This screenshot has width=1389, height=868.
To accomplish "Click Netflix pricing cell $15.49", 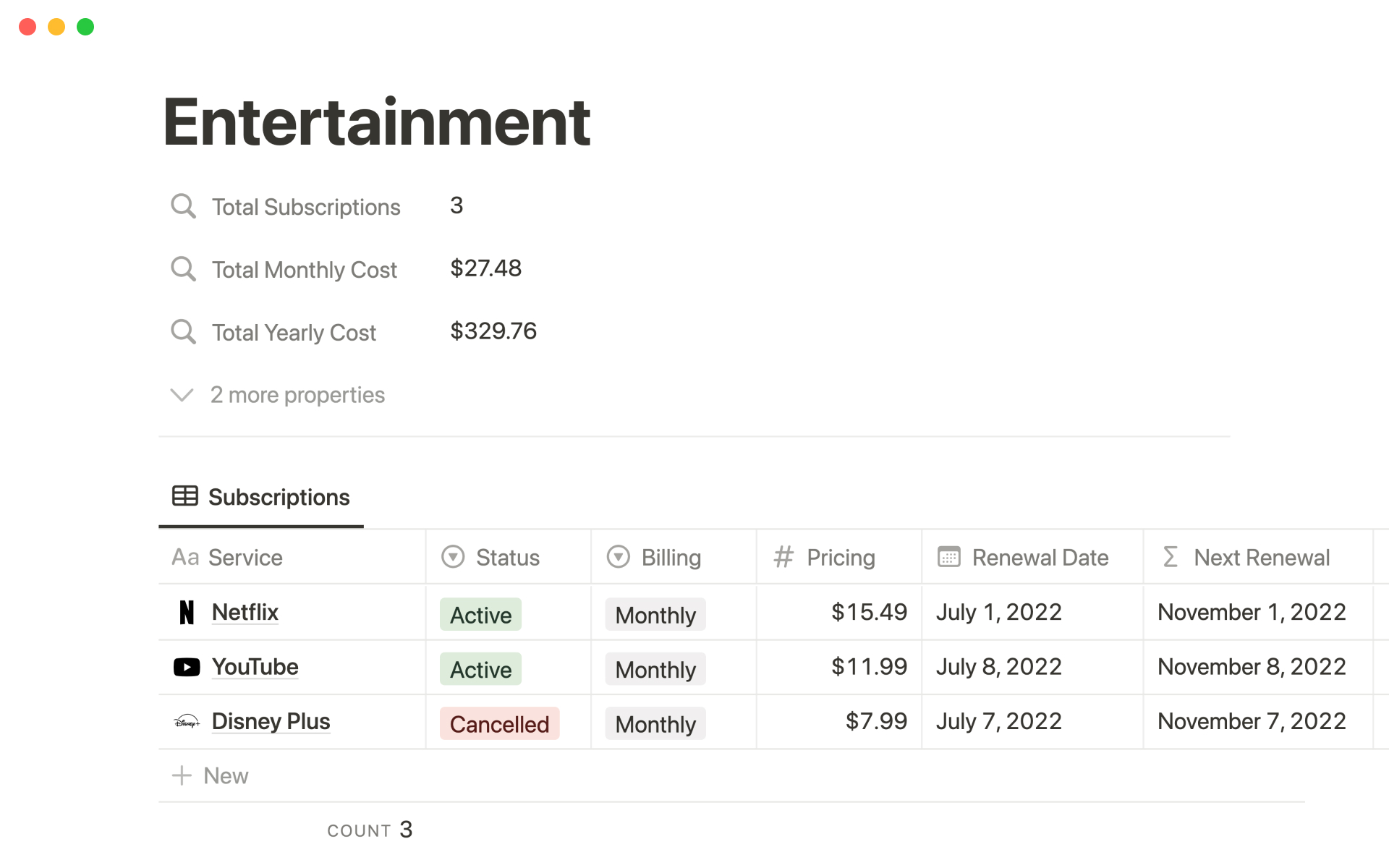I will [x=868, y=613].
